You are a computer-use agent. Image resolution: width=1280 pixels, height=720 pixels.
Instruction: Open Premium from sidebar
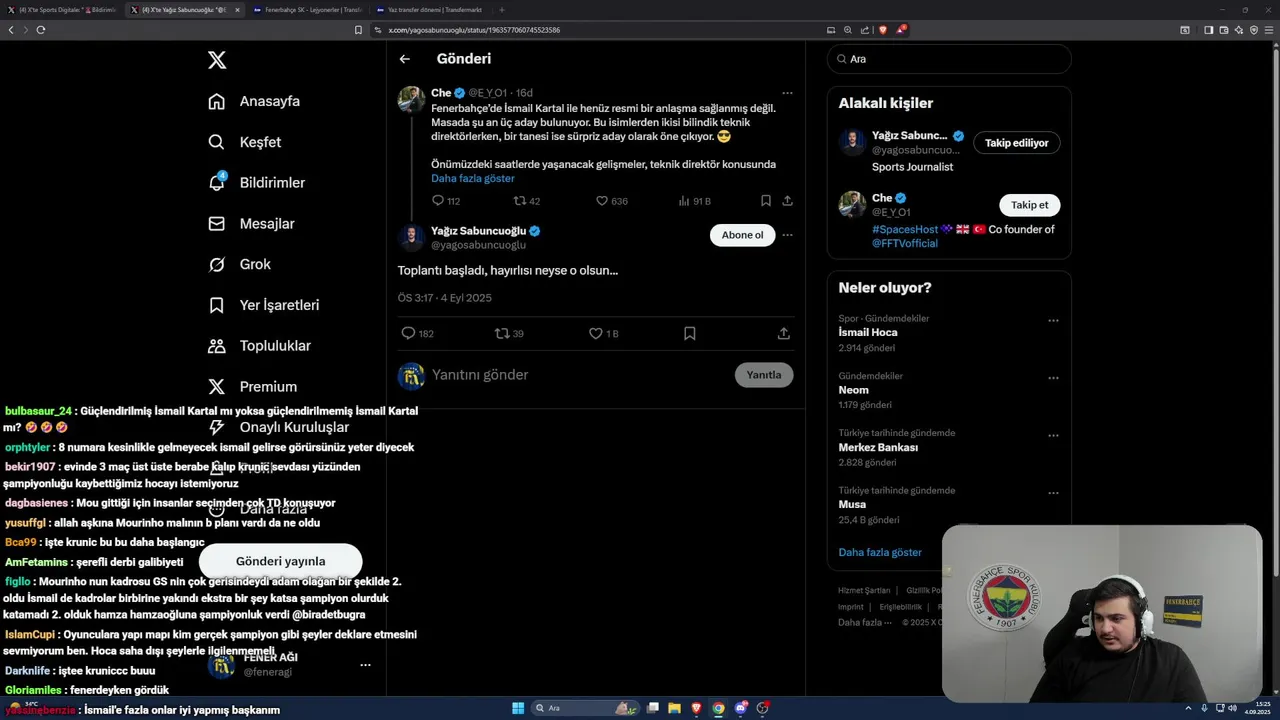coord(252,387)
